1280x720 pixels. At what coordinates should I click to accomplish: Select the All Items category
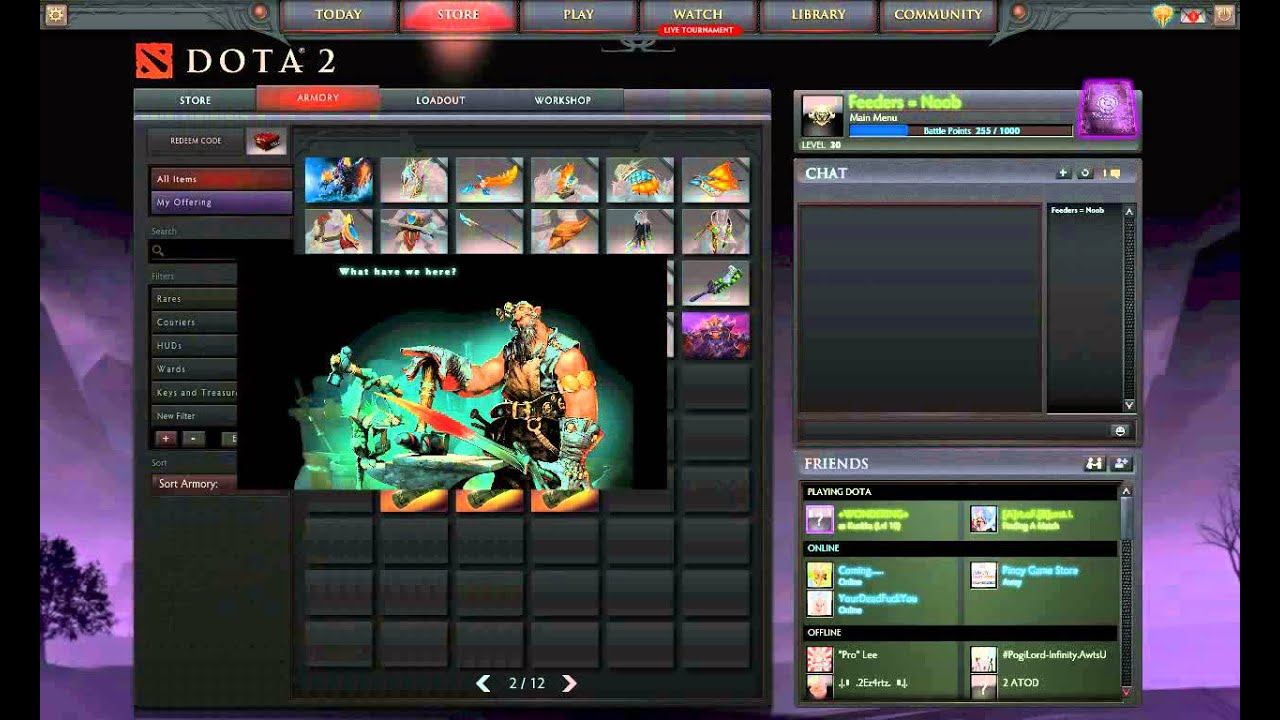pyautogui.click(x=221, y=179)
